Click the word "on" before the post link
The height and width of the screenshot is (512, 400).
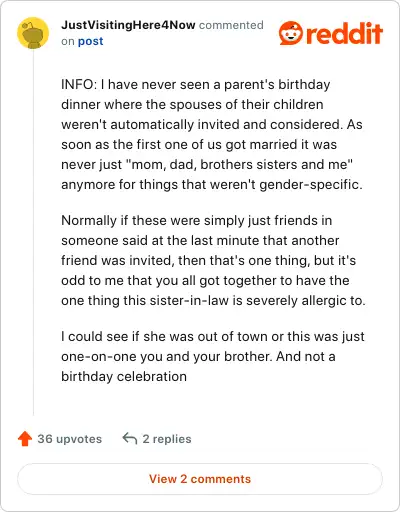point(68,42)
